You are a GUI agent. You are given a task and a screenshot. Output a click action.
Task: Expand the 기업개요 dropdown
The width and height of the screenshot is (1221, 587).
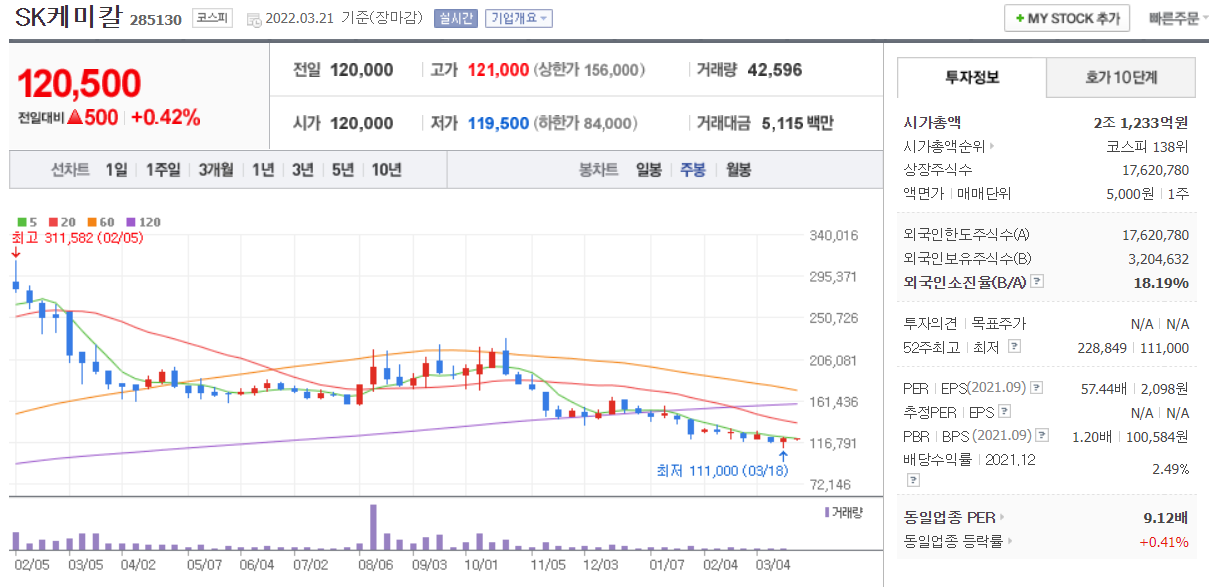pyautogui.click(x=518, y=19)
